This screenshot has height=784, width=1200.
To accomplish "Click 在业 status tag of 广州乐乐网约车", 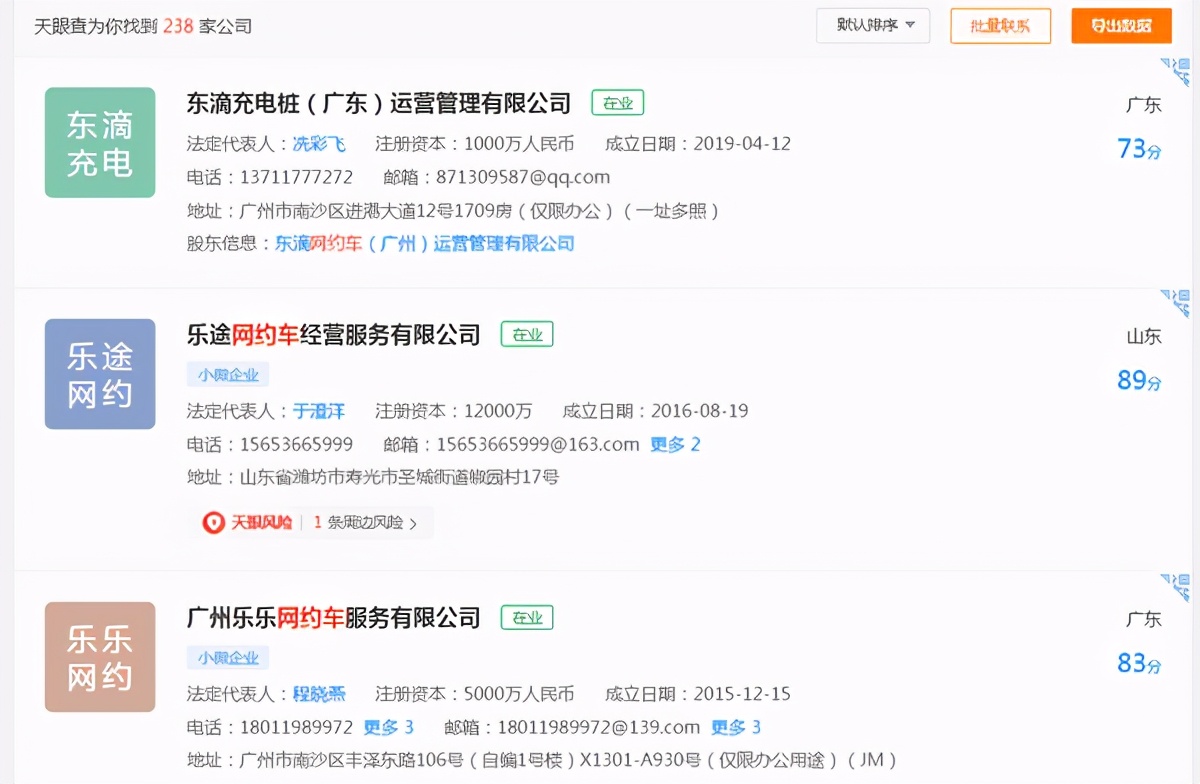I will click(x=527, y=618).
